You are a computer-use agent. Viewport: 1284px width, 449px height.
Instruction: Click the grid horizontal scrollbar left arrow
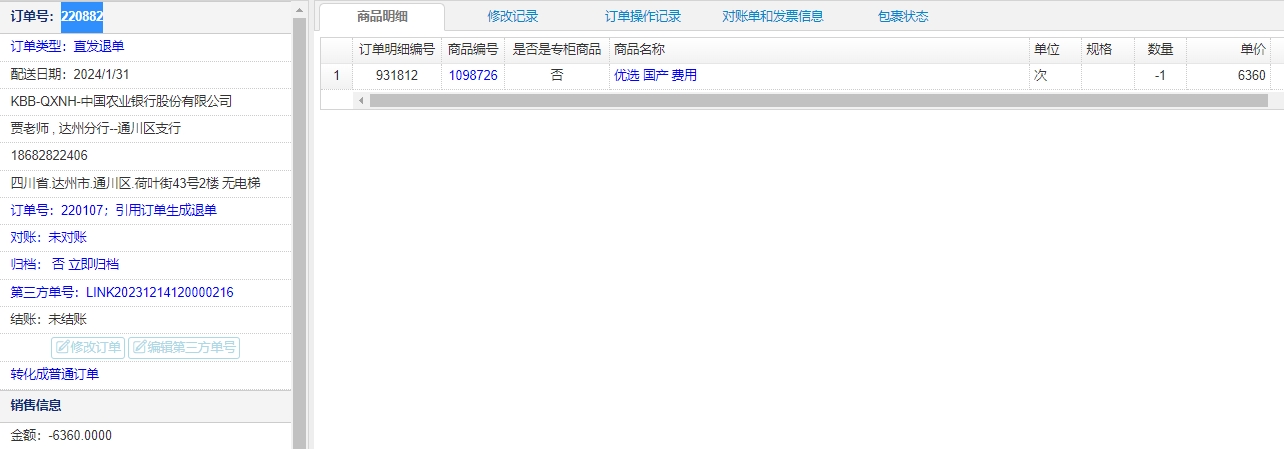click(361, 100)
